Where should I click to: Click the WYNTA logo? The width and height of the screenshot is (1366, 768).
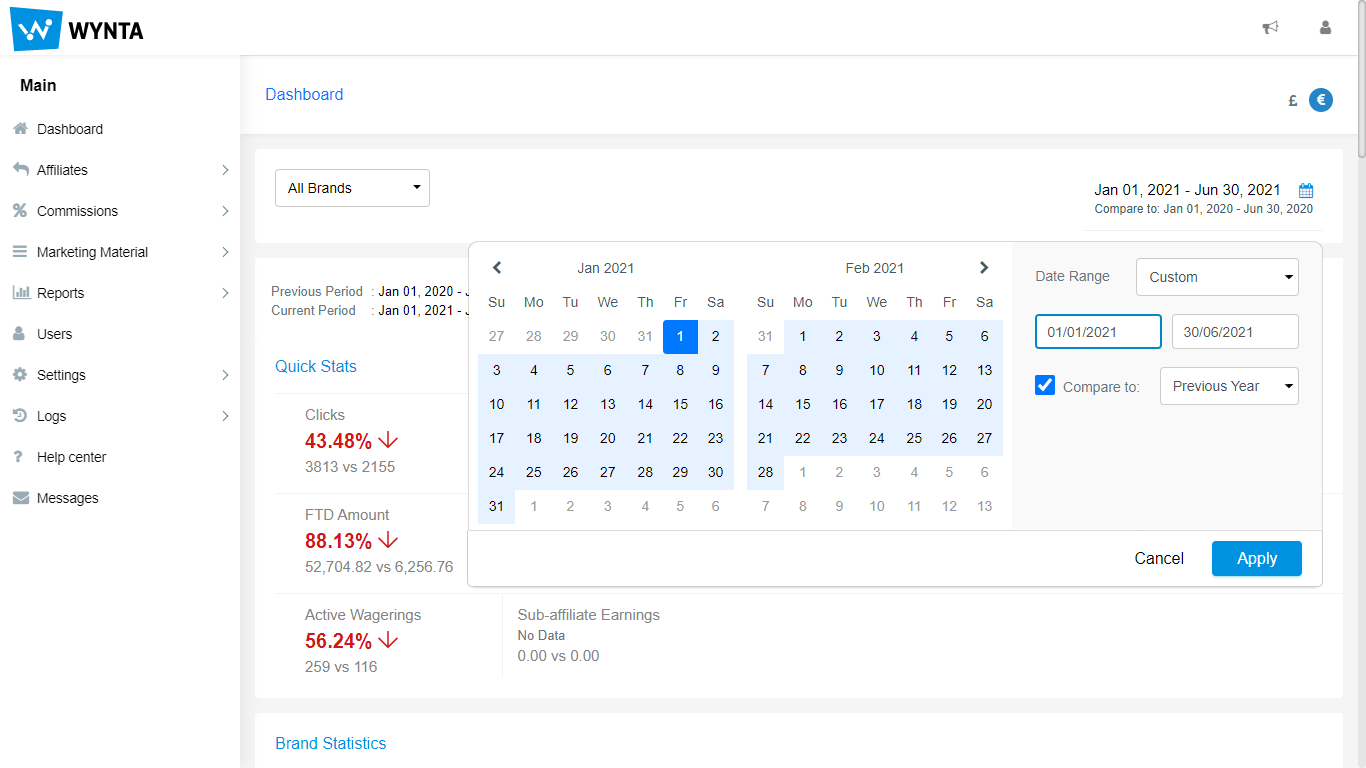(x=77, y=29)
